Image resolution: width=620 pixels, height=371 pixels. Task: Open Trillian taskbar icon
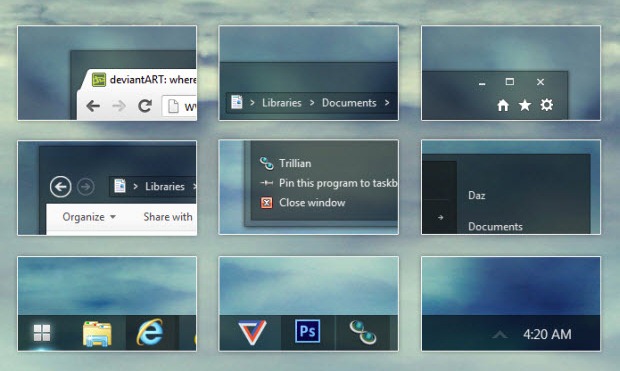click(363, 331)
